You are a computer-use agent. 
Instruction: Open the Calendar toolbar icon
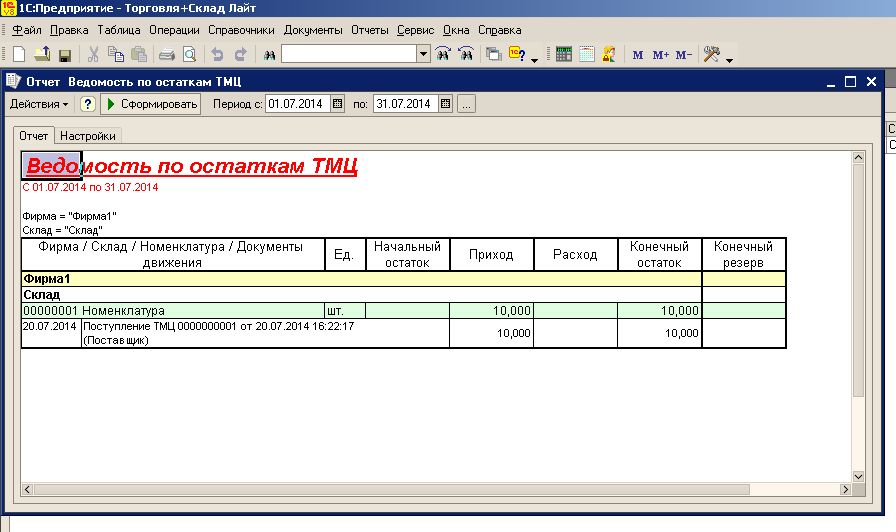pyautogui.click(x=587, y=54)
